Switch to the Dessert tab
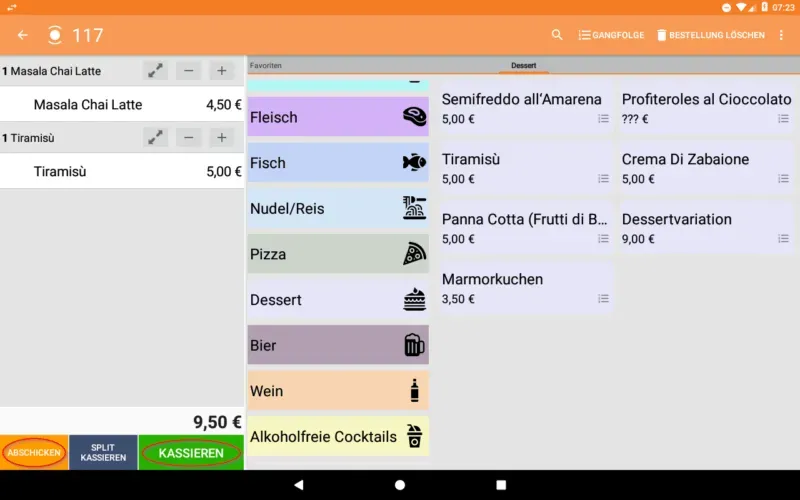The width and height of the screenshot is (800, 500). click(523, 65)
